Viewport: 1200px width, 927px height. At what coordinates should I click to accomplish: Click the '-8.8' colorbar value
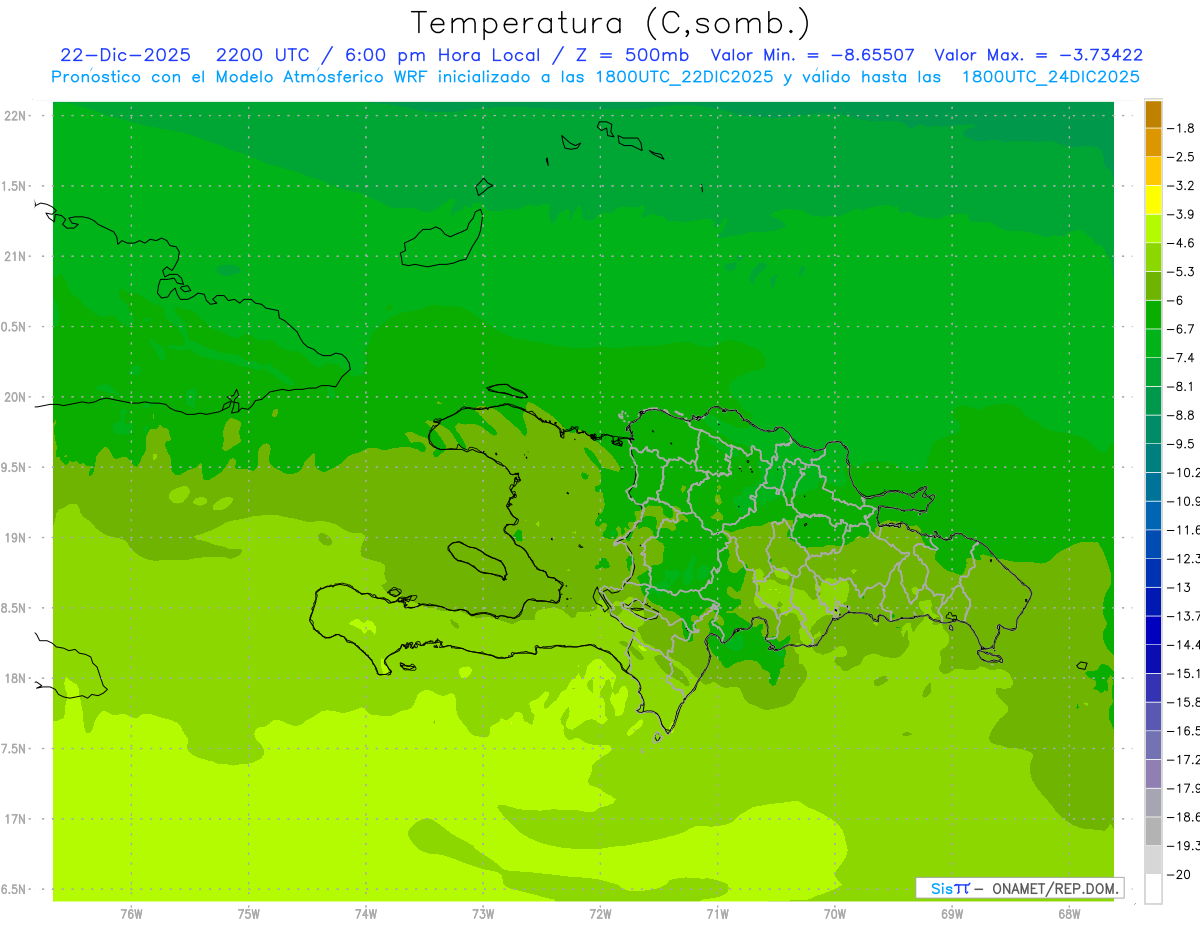(1182, 415)
